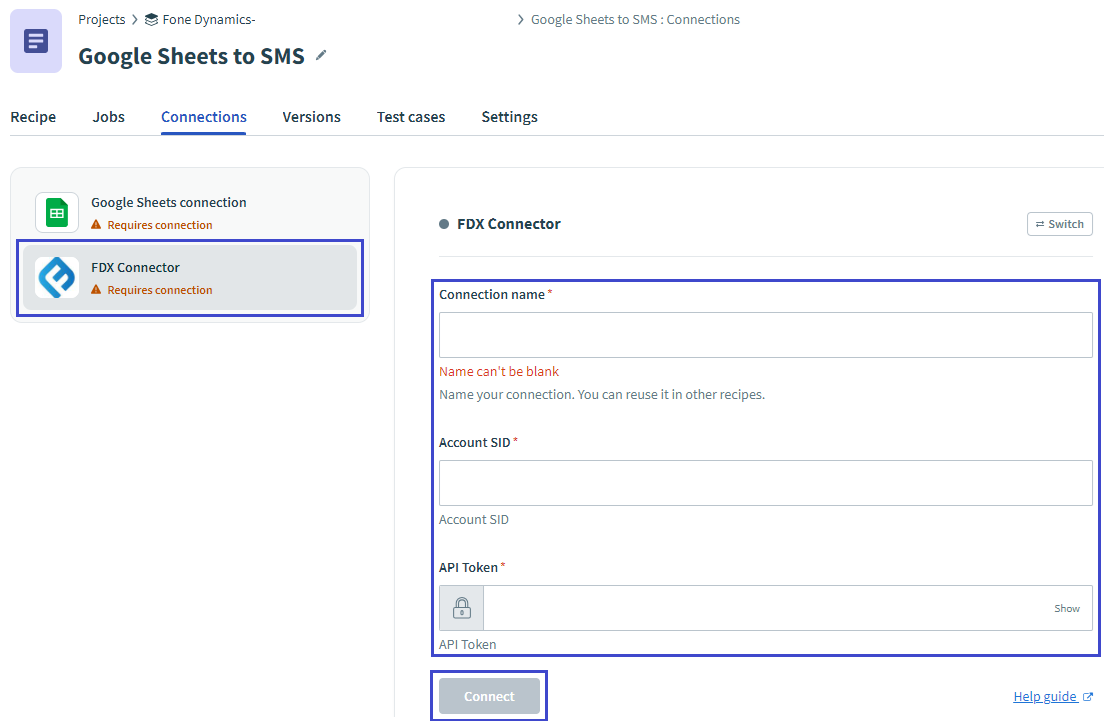This screenshot has height=721, width=1104.
Task: Click 'Requires connection' under FDX Connector
Action: [x=160, y=289]
